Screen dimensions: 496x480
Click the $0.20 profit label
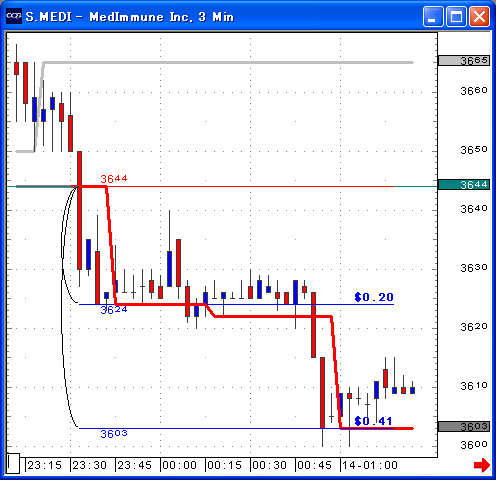coord(374,297)
